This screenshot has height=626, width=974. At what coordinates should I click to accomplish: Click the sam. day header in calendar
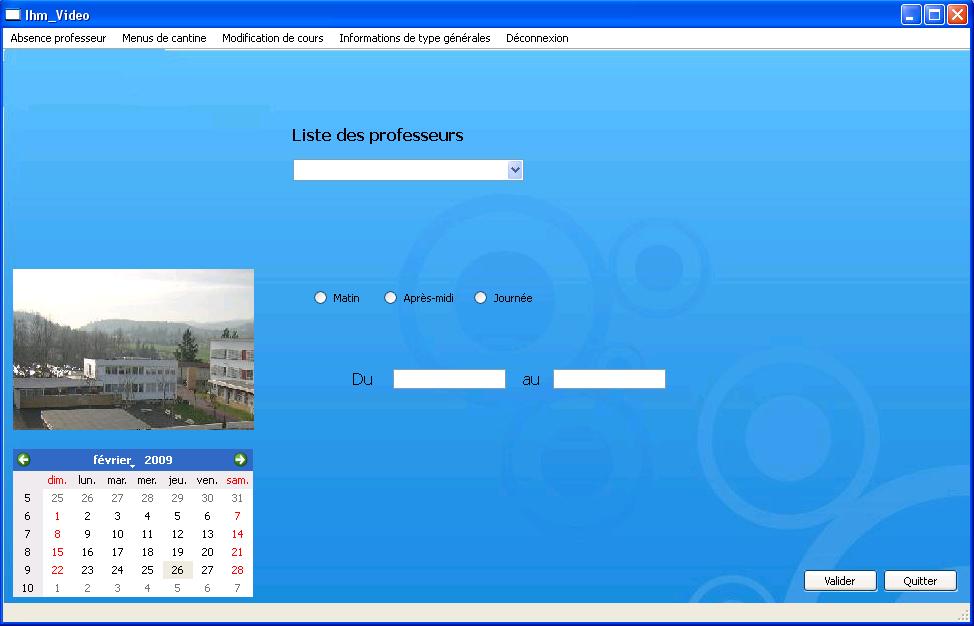tap(237, 480)
